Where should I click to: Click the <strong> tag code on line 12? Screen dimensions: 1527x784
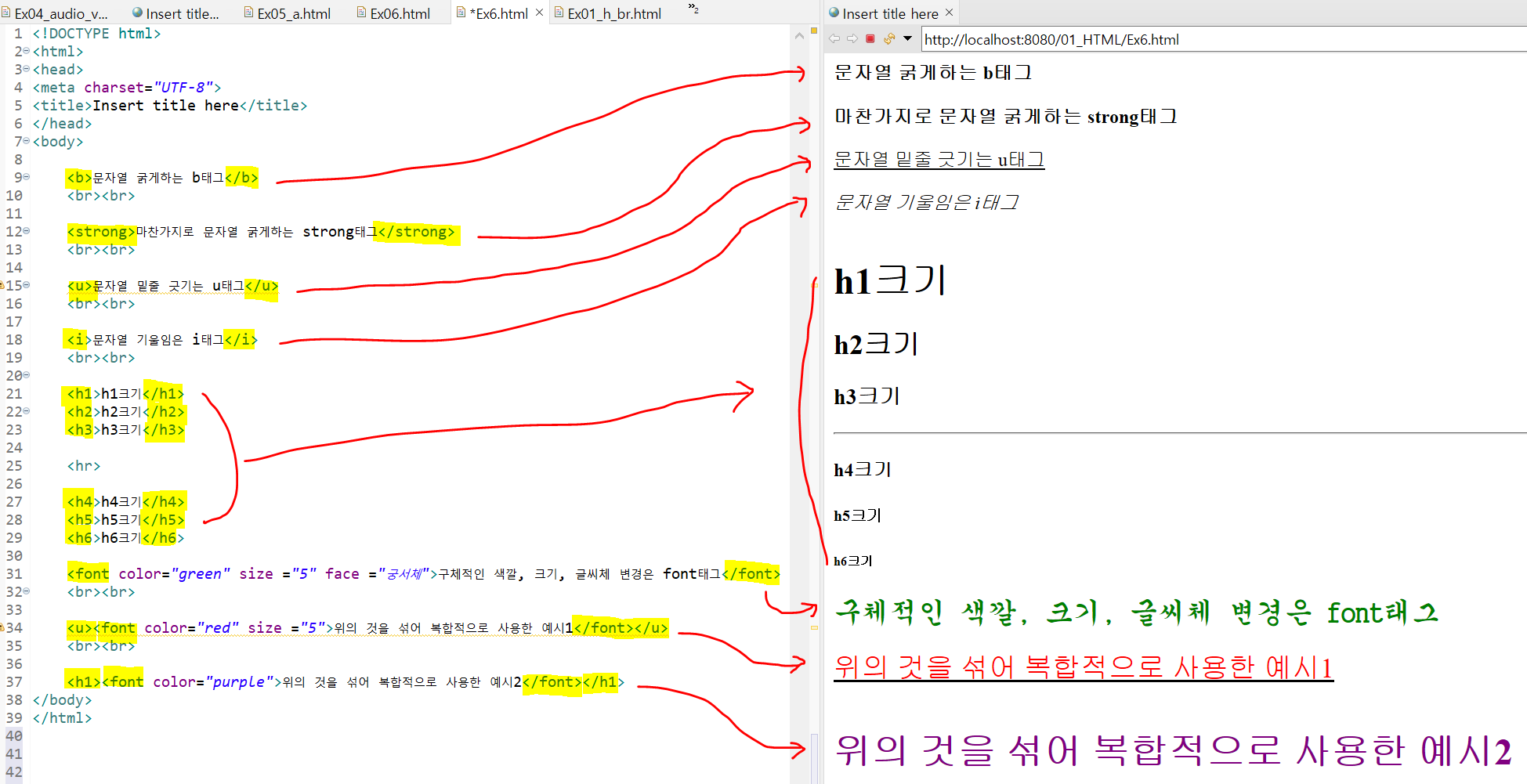click(x=261, y=232)
